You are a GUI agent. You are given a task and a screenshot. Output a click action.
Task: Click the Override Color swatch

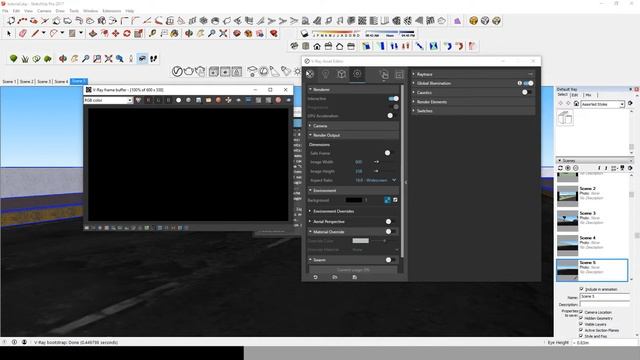[360, 241]
